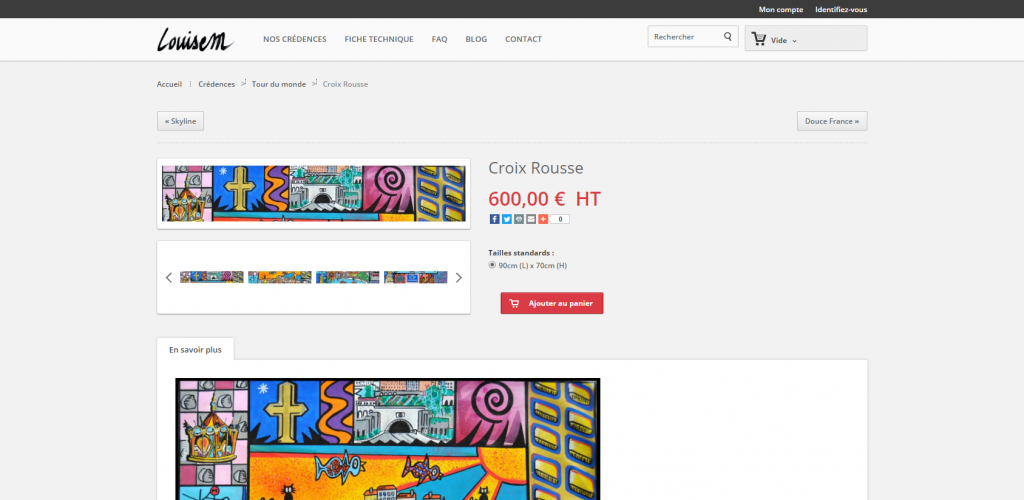Click the Rechercher search field

tap(684, 38)
